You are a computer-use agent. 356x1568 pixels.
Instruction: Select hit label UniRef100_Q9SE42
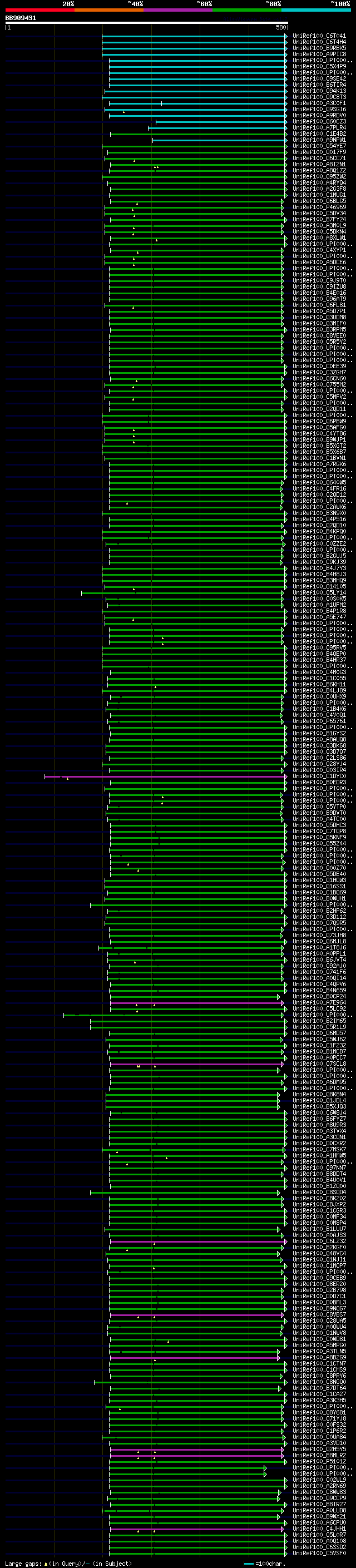319,78
